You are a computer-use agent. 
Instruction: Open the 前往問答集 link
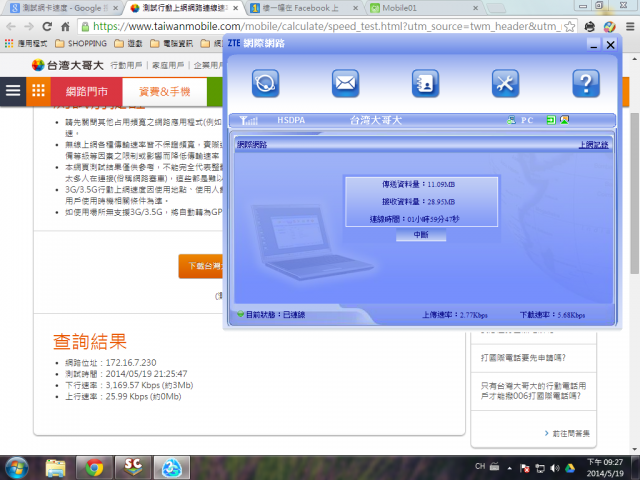point(568,433)
